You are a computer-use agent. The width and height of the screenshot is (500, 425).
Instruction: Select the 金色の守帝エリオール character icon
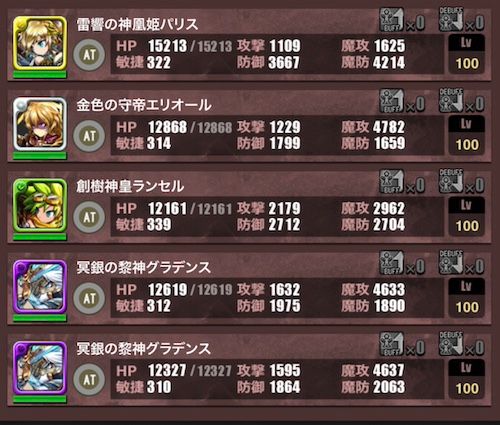[40, 124]
